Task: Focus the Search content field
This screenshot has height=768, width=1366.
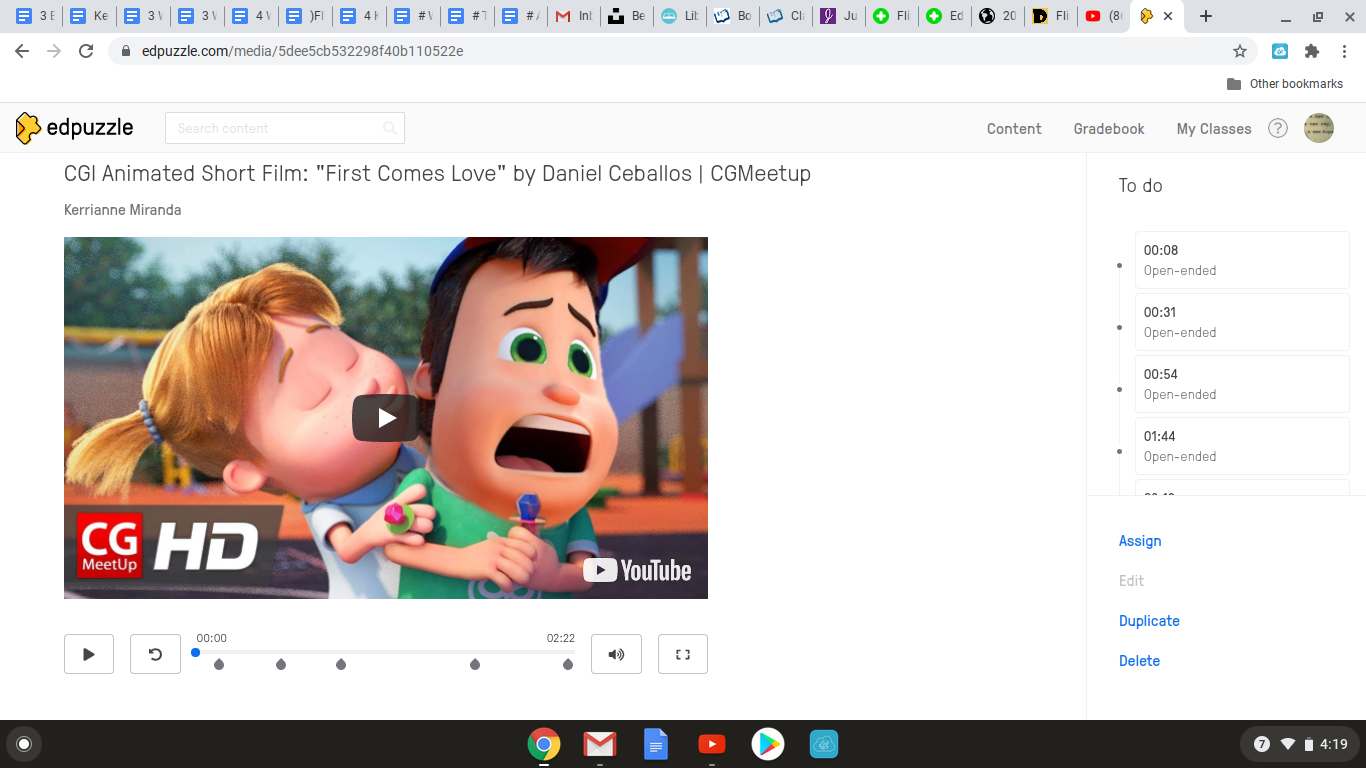Action: pyautogui.click(x=285, y=128)
